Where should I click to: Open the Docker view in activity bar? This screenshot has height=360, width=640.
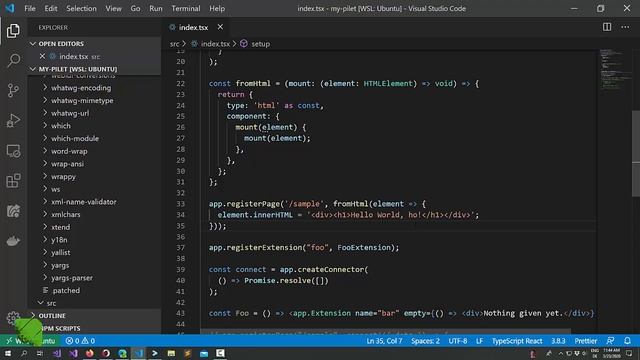13,241
